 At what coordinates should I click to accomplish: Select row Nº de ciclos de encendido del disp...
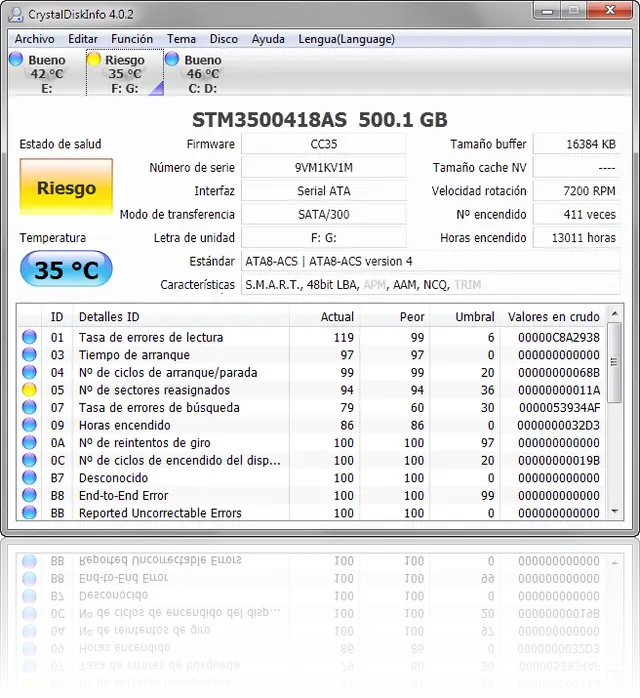tap(311, 460)
